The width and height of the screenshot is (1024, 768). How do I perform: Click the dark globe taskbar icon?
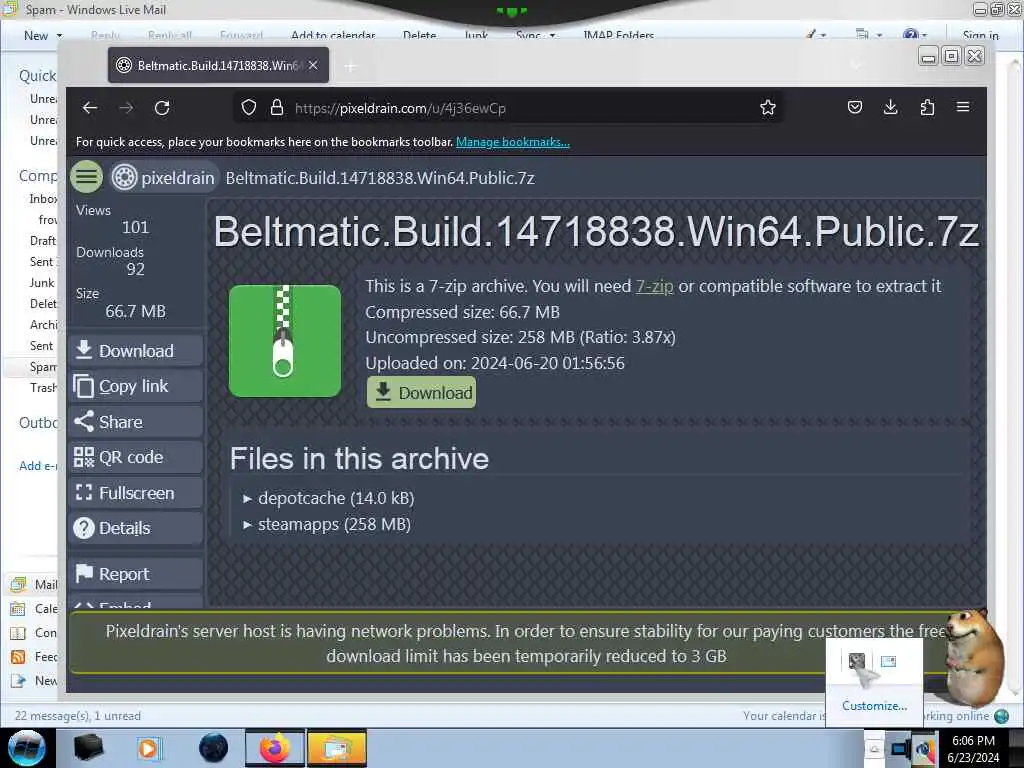point(213,748)
